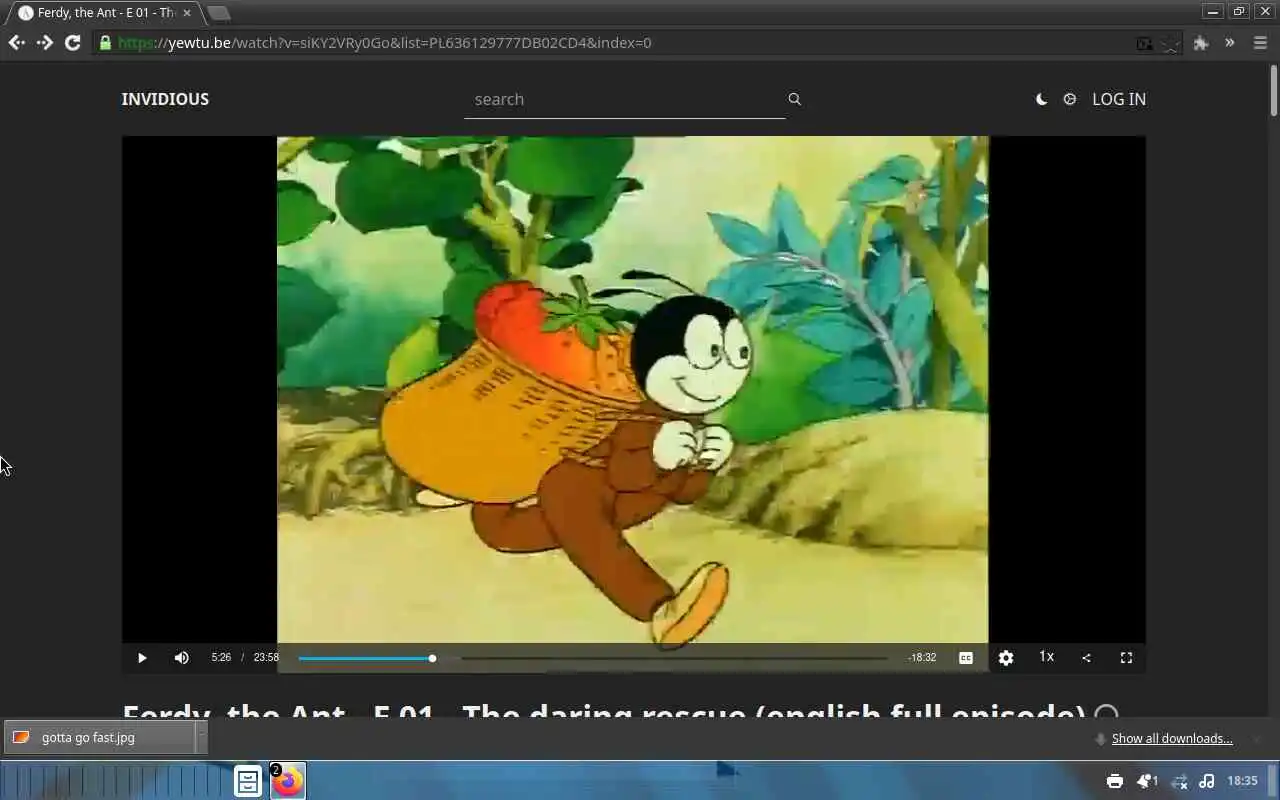Go forward with the browser forward arrow

click(44, 42)
